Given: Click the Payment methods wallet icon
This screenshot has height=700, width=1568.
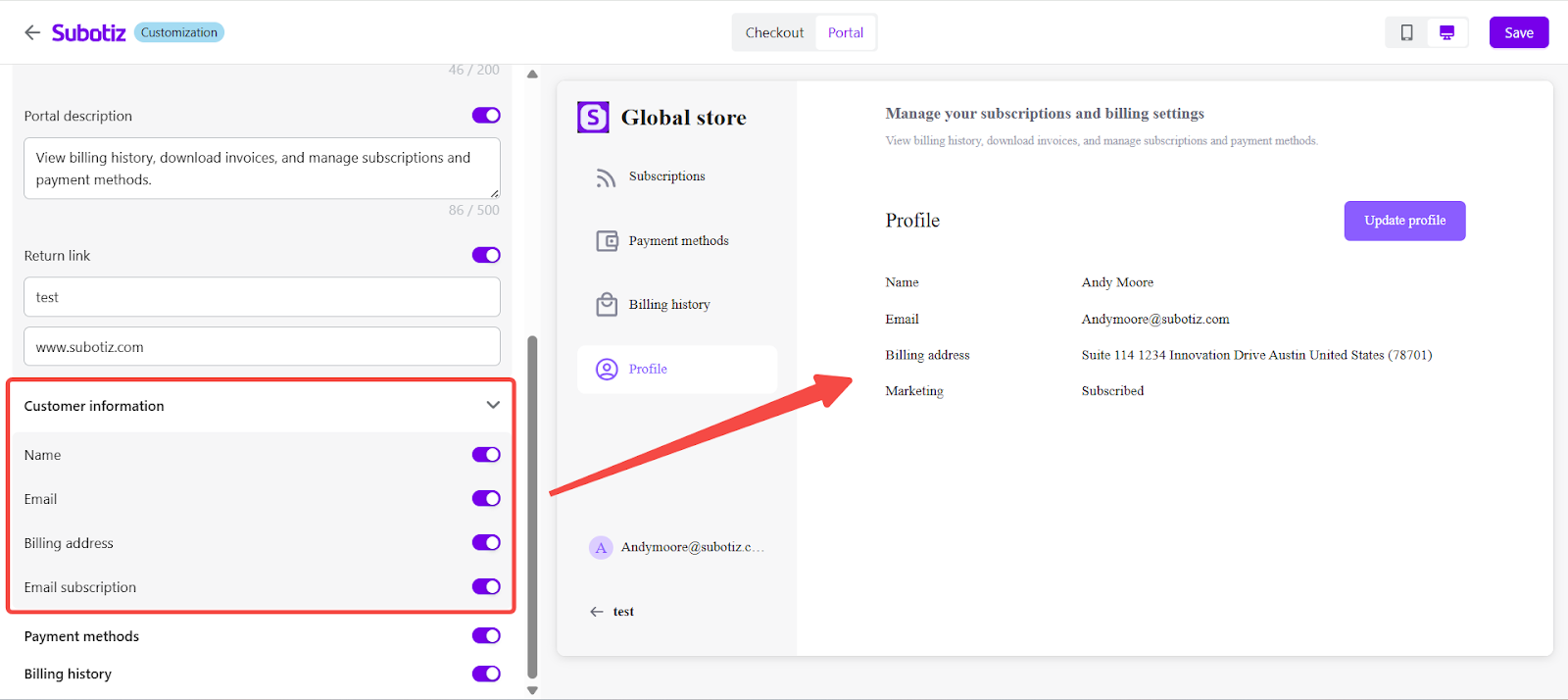Looking at the screenshot, I should point(607,241).
